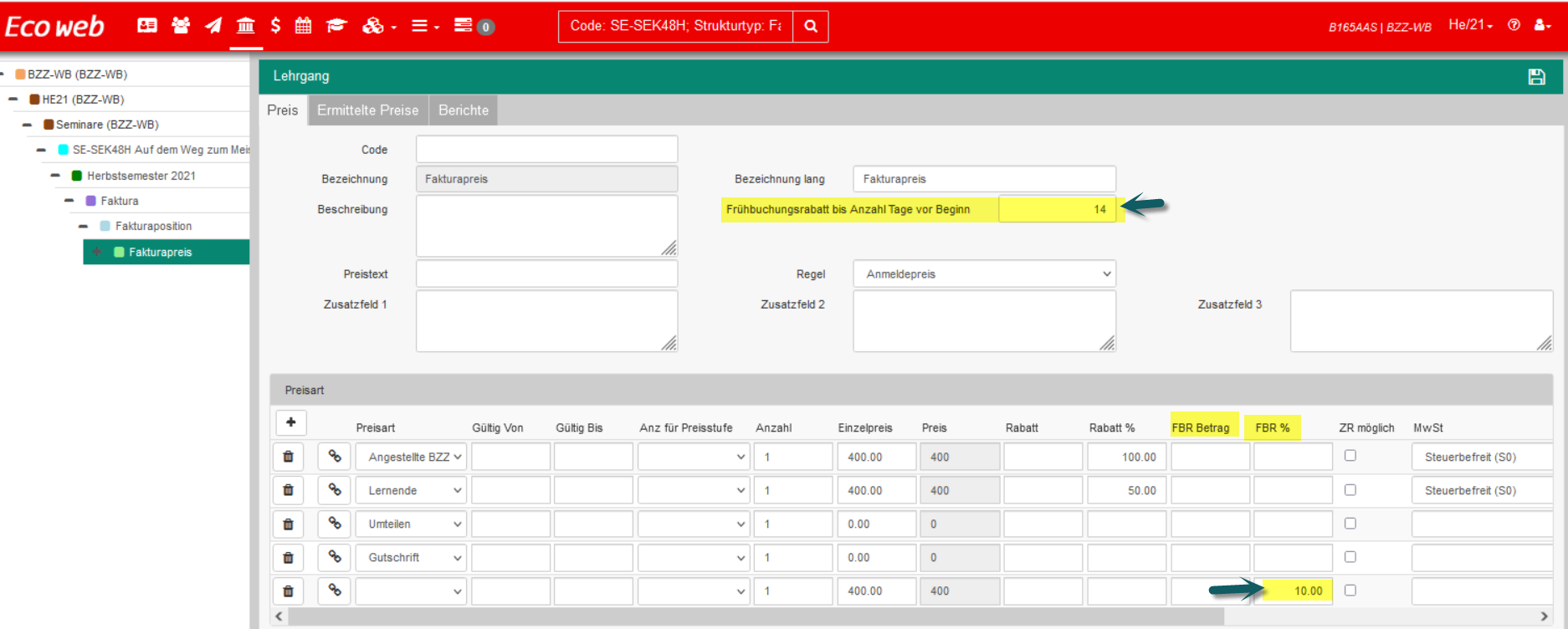Click the Beschreibung text area
1568x629 pixels.
click(547, 226)
